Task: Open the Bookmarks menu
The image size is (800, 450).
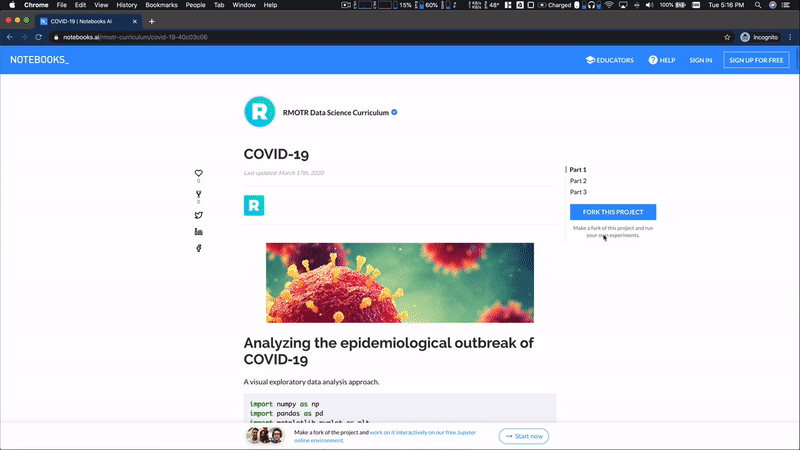Action: [x=161, y=5]
